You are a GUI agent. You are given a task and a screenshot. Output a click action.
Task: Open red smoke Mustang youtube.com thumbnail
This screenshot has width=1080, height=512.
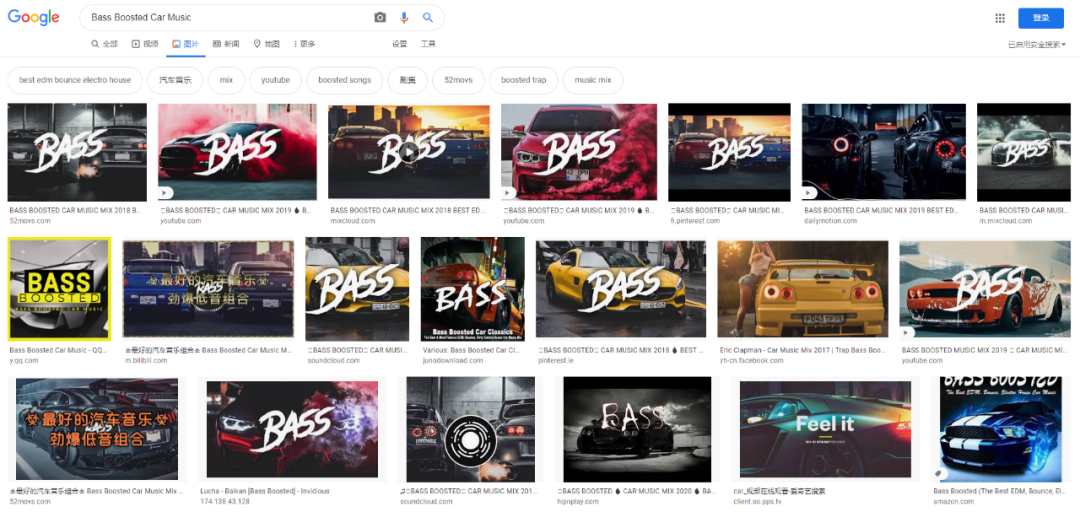[x=238, y=152]
